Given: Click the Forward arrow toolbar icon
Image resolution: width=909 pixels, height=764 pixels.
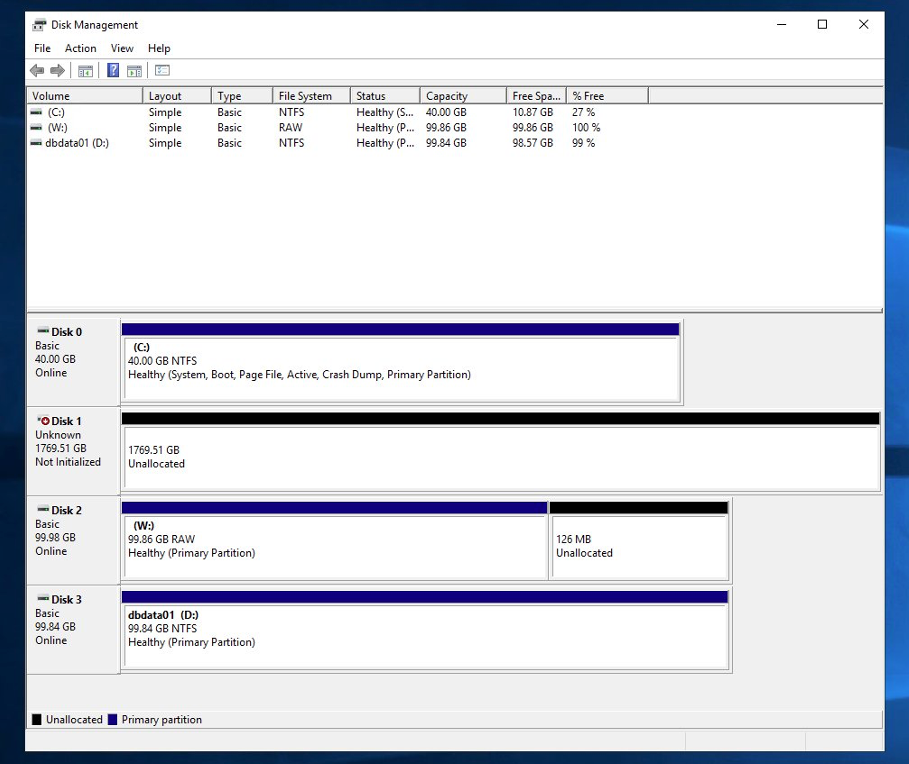Looking at the screenshot, I should (57, 71).
